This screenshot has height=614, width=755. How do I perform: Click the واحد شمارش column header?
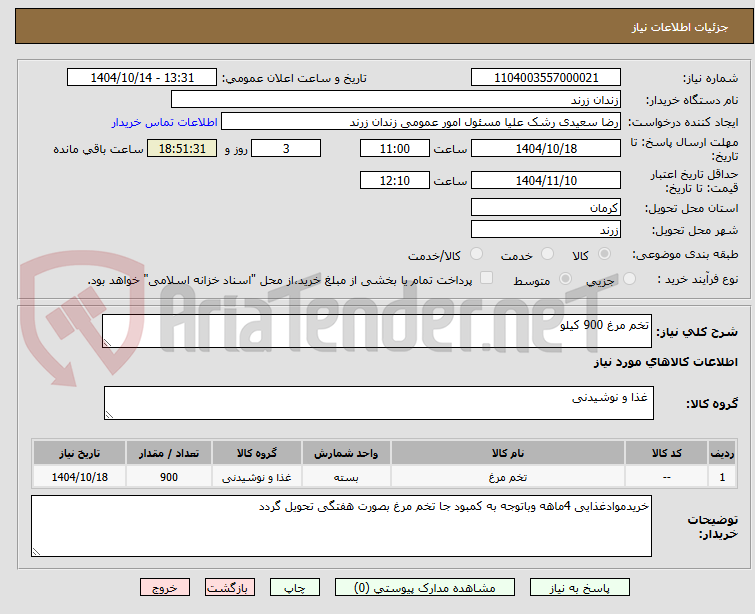coord(346,453)
